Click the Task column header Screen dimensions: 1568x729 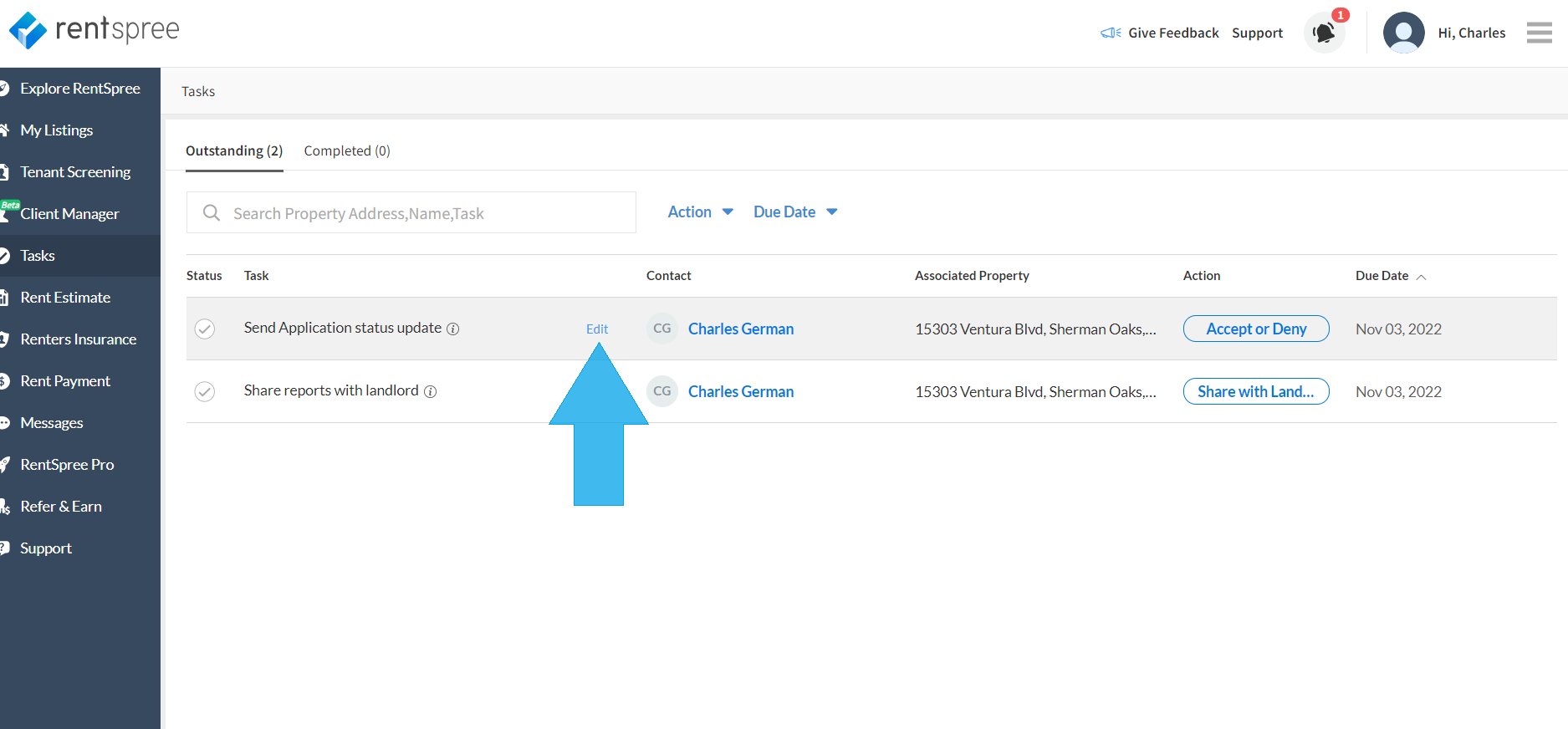coord(256,276)
